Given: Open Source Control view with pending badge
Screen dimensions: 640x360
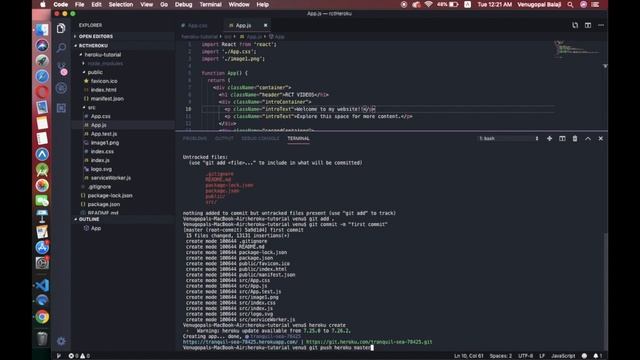Looking at the screenshot, I should (62, 68).
